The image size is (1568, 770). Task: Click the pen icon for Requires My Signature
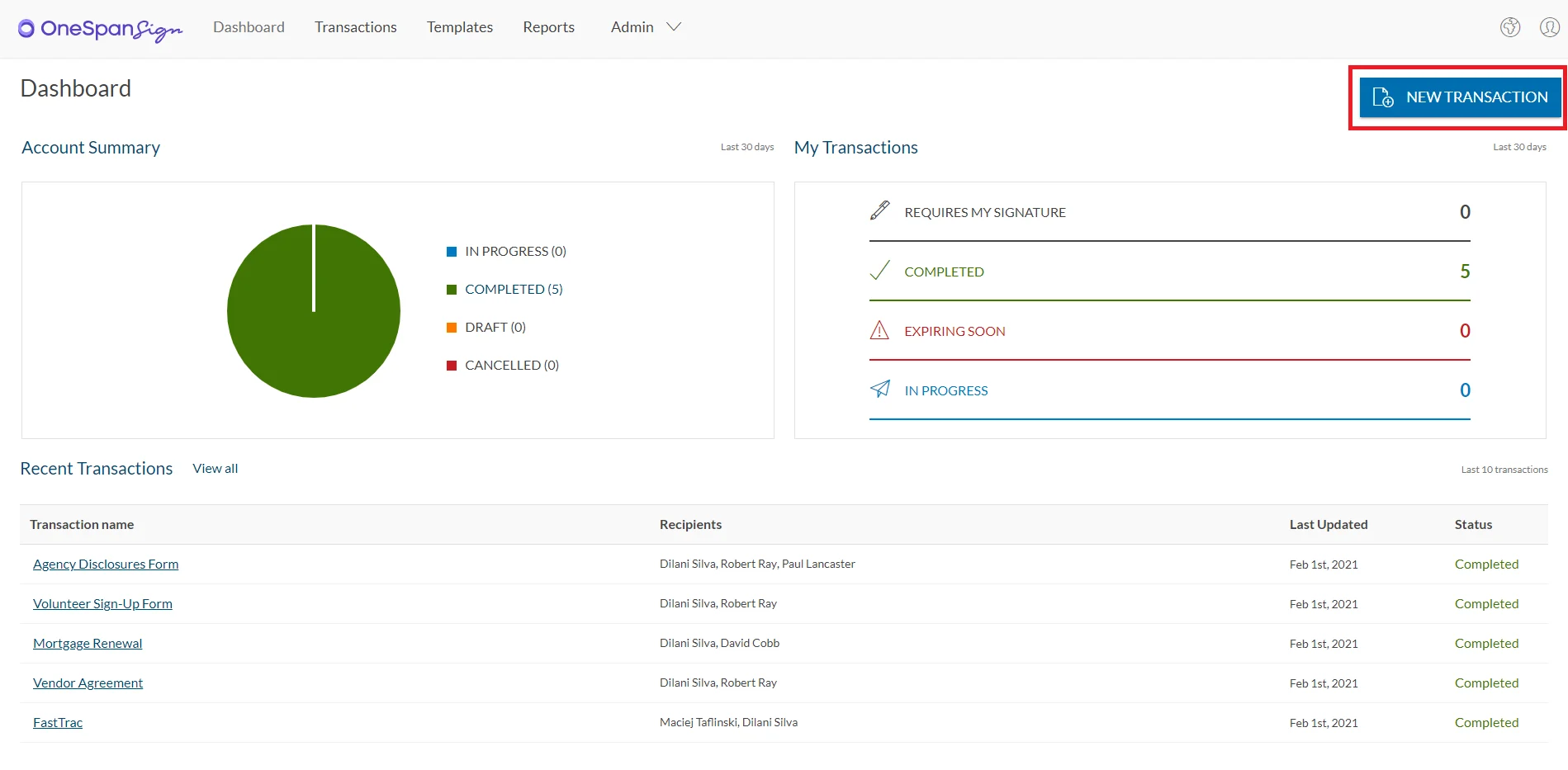tap(880, 211)
